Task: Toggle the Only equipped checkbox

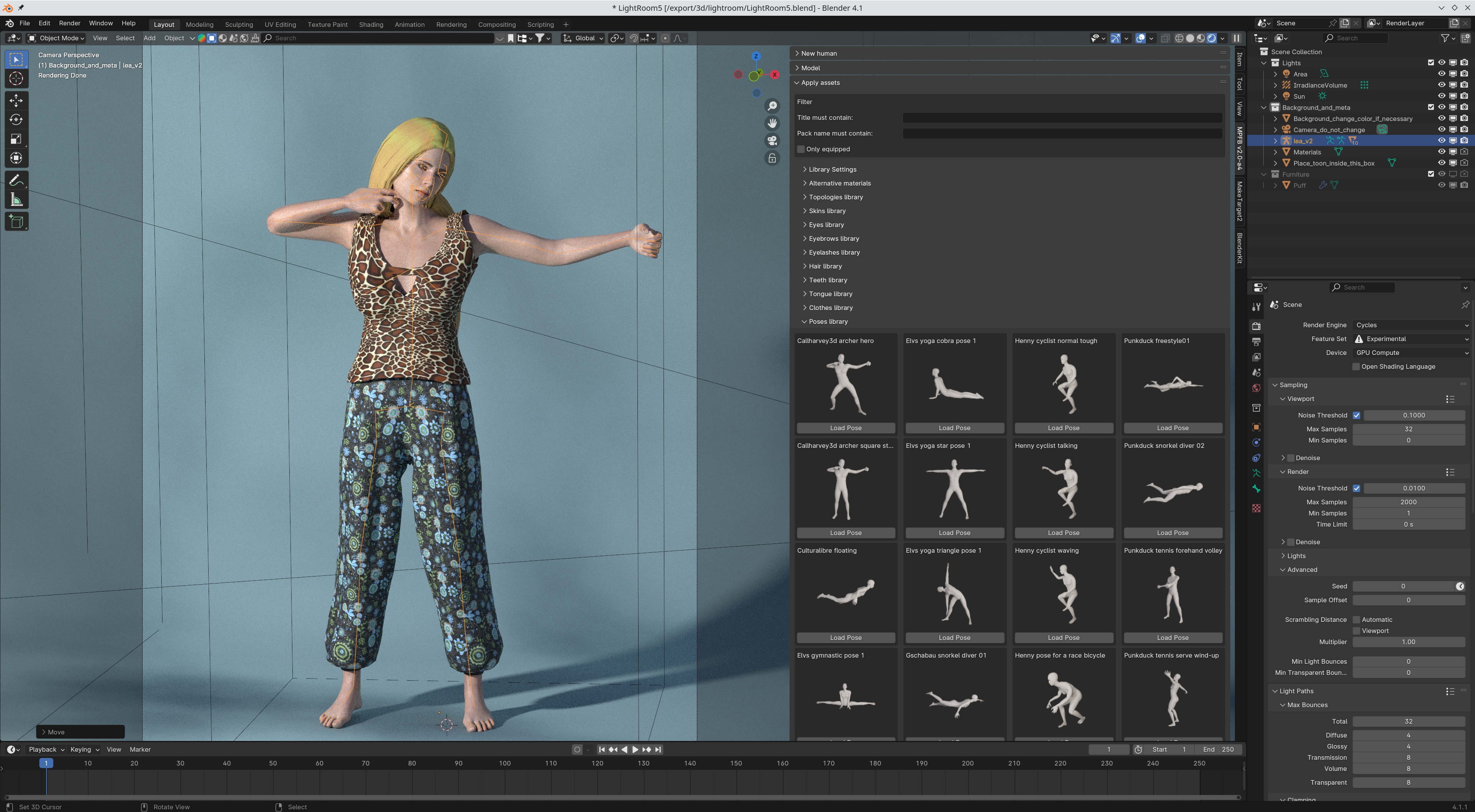Action: click(x=800, y=149)
